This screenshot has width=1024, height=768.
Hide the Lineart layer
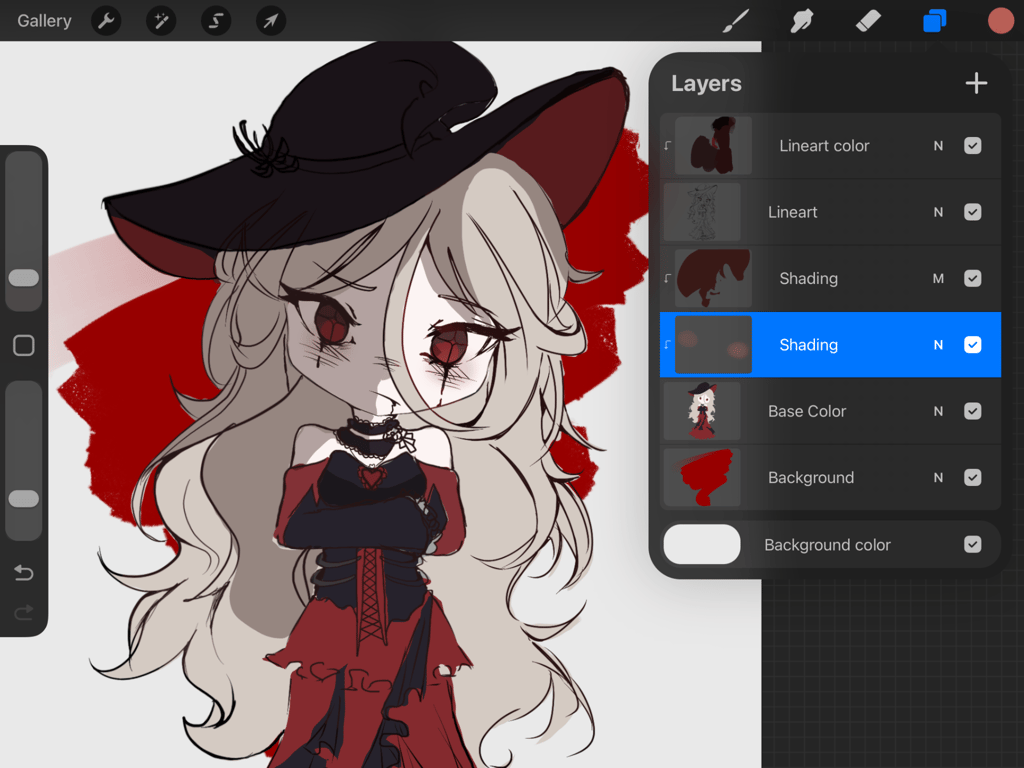point(972,212)
